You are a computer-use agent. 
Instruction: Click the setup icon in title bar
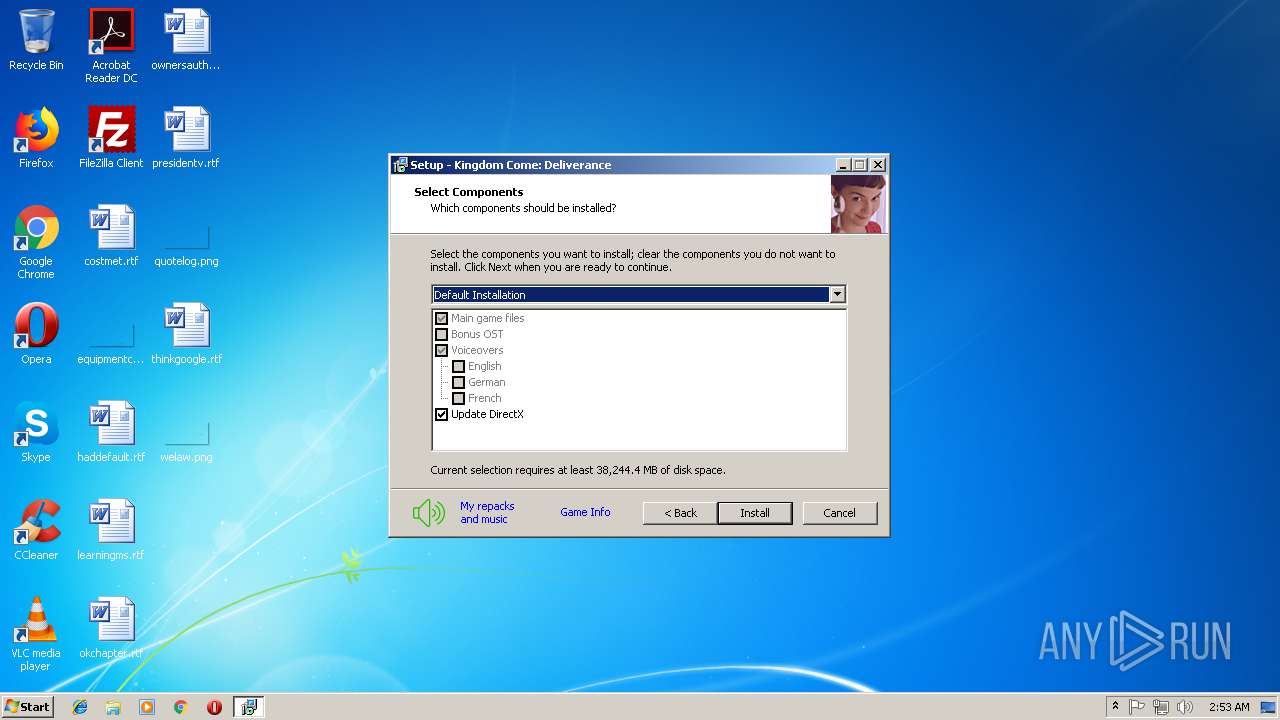[400, 165]
